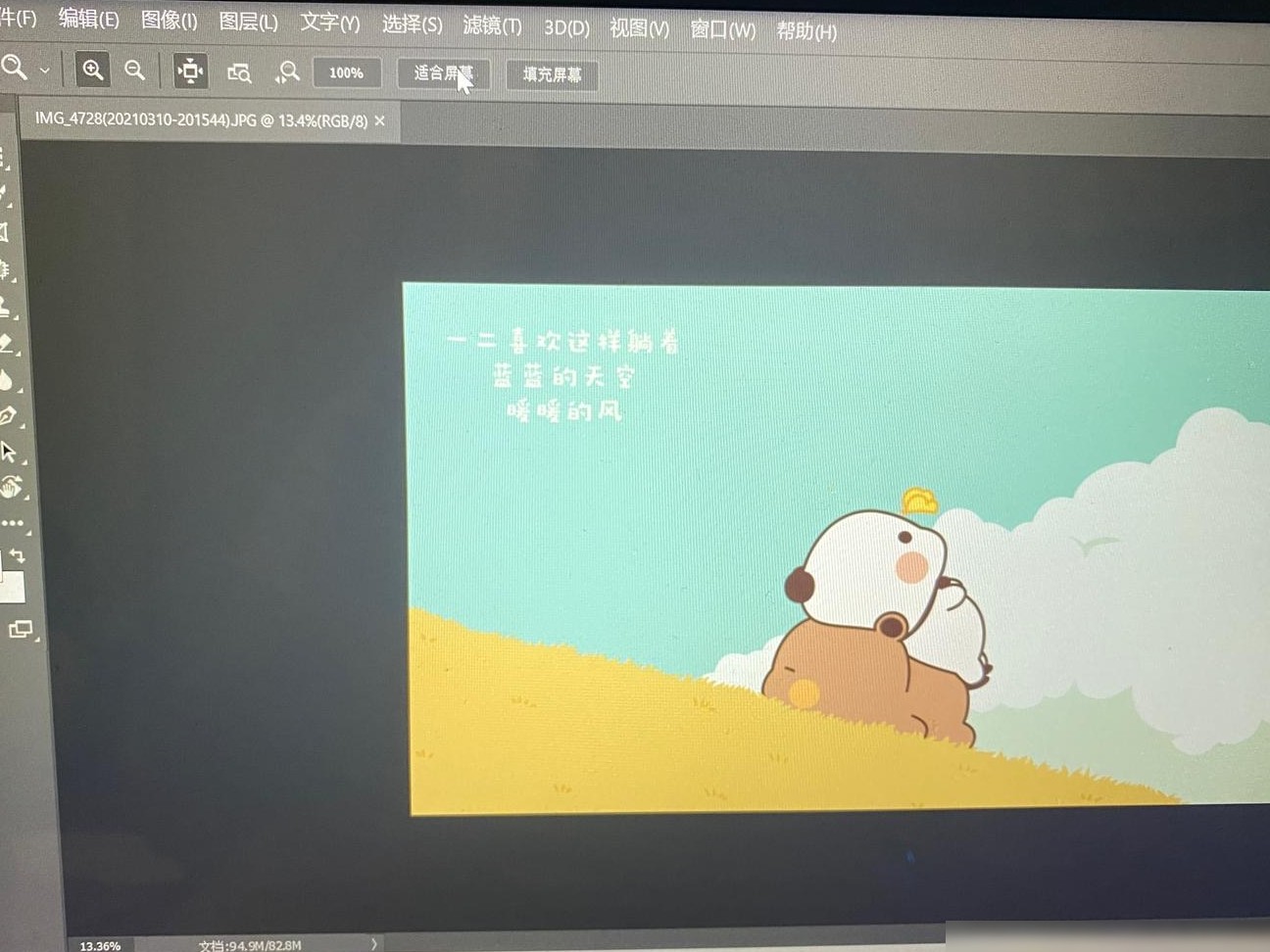This screenshot has height=952, width=1270.
Task: Select the Clone Stamp tool
Action: (5, 307)
